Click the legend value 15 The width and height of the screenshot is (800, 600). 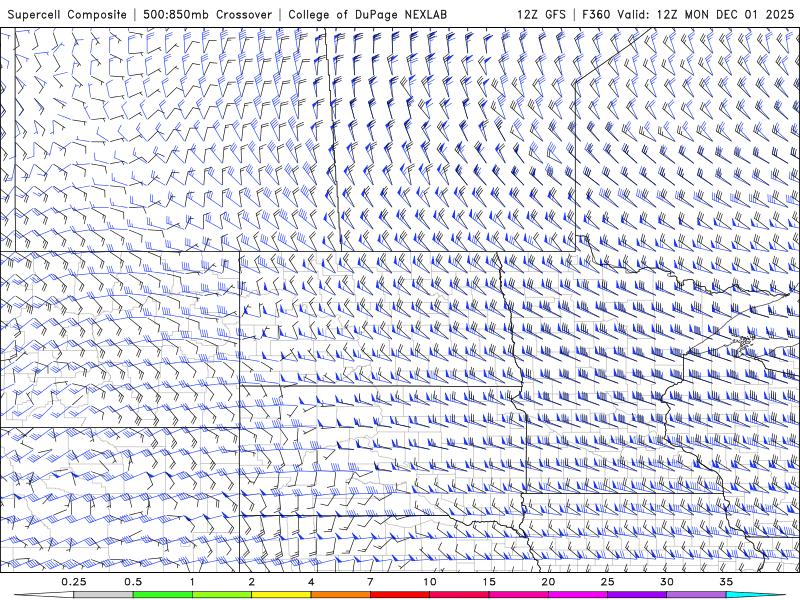(x=489, y=582)
